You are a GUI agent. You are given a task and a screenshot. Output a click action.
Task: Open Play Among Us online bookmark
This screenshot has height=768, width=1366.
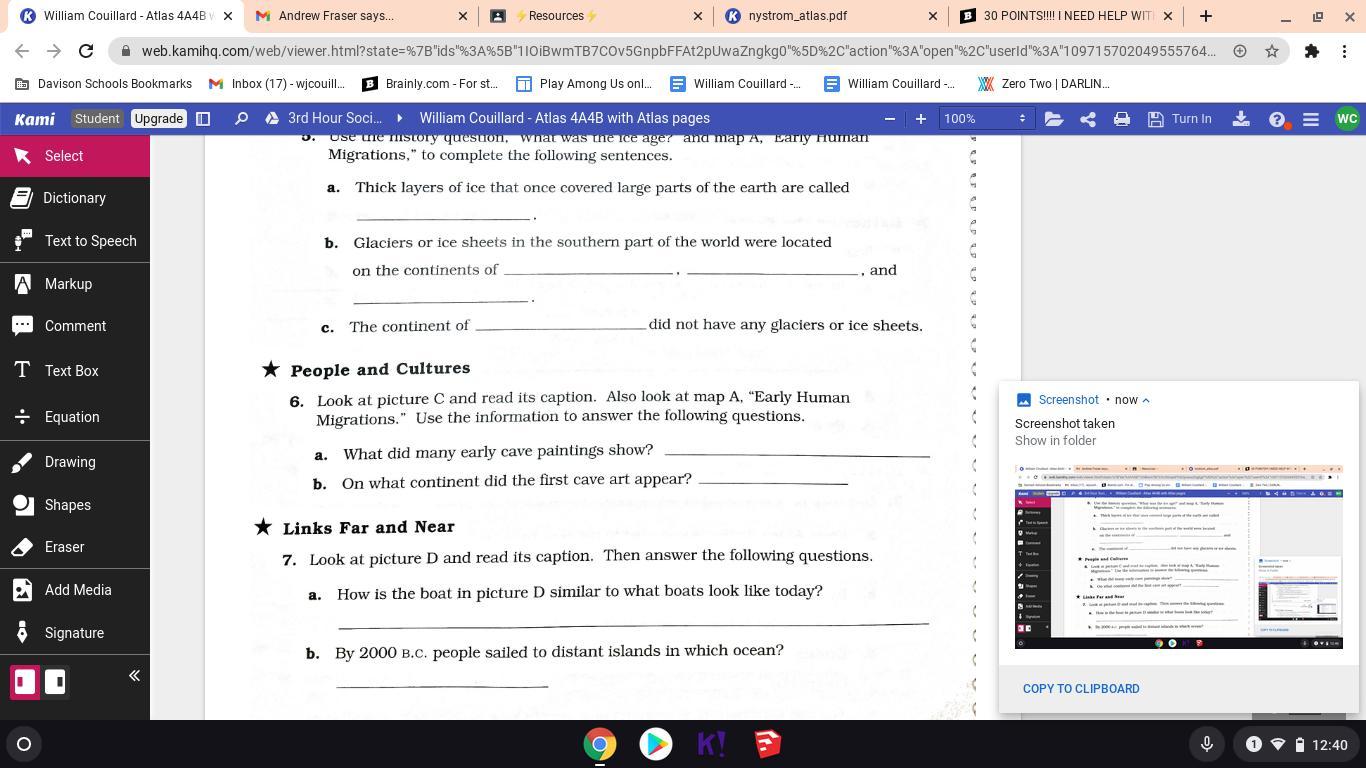coord(584,84)
